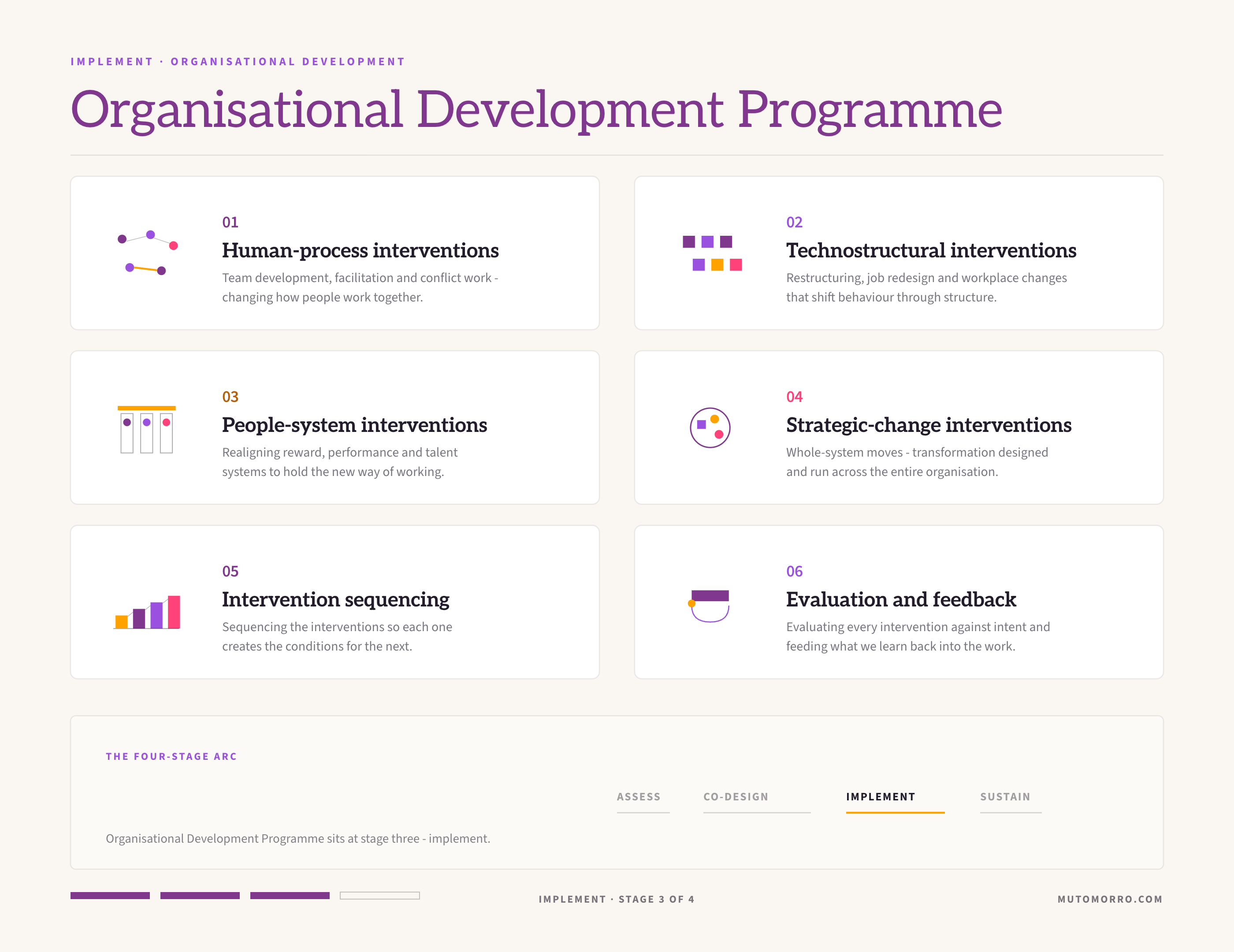Viewport: 1234px width, 952px height.
Task: Open the Technostructural interventions heading
Action: point(931,250)
